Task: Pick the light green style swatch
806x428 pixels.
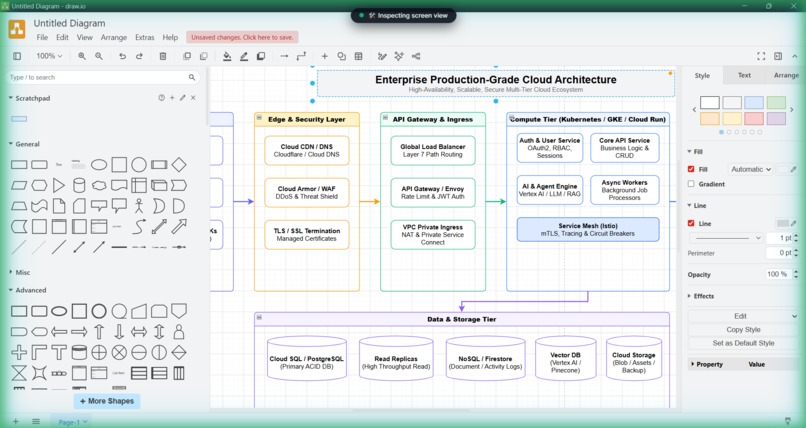Action: (x=776, y=102)
